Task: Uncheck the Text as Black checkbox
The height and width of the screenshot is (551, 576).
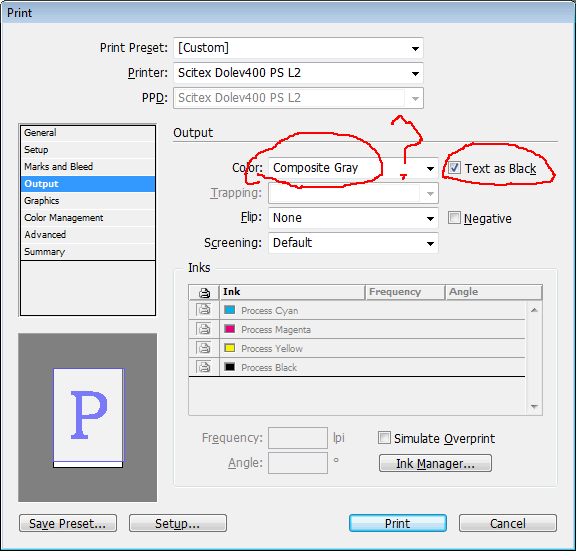Action: (x=454, y=168)
